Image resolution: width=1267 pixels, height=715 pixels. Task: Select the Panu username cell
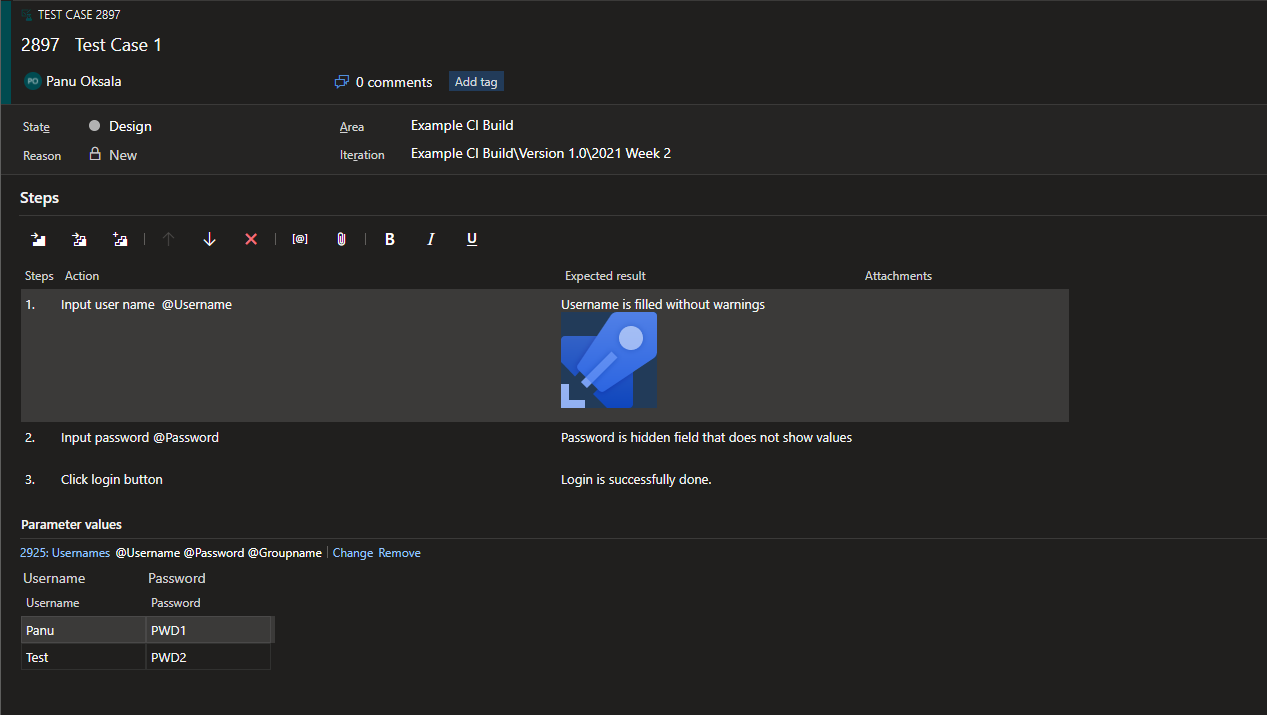(83, 630)
